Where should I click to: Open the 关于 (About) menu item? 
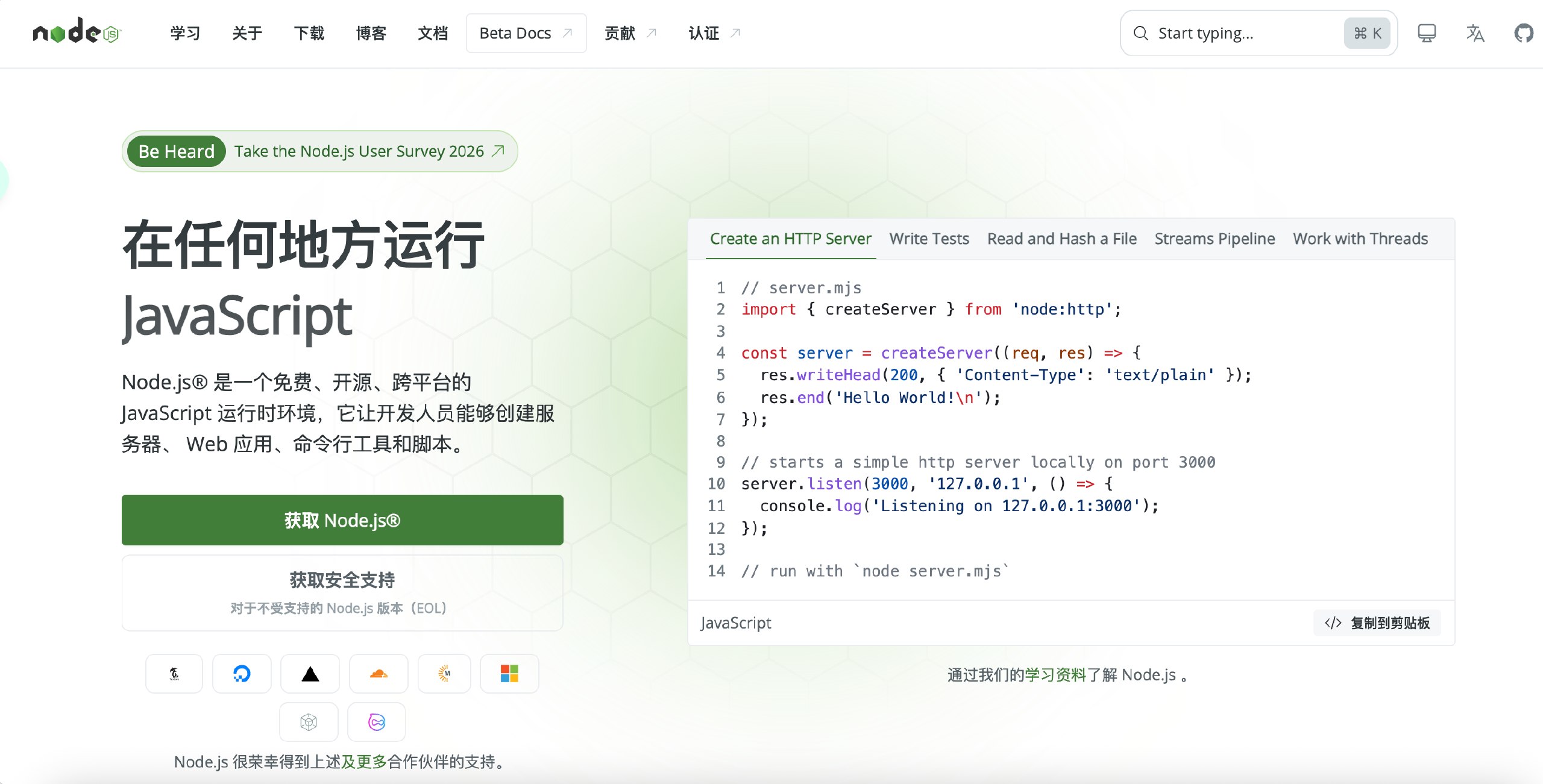[247, 33]
